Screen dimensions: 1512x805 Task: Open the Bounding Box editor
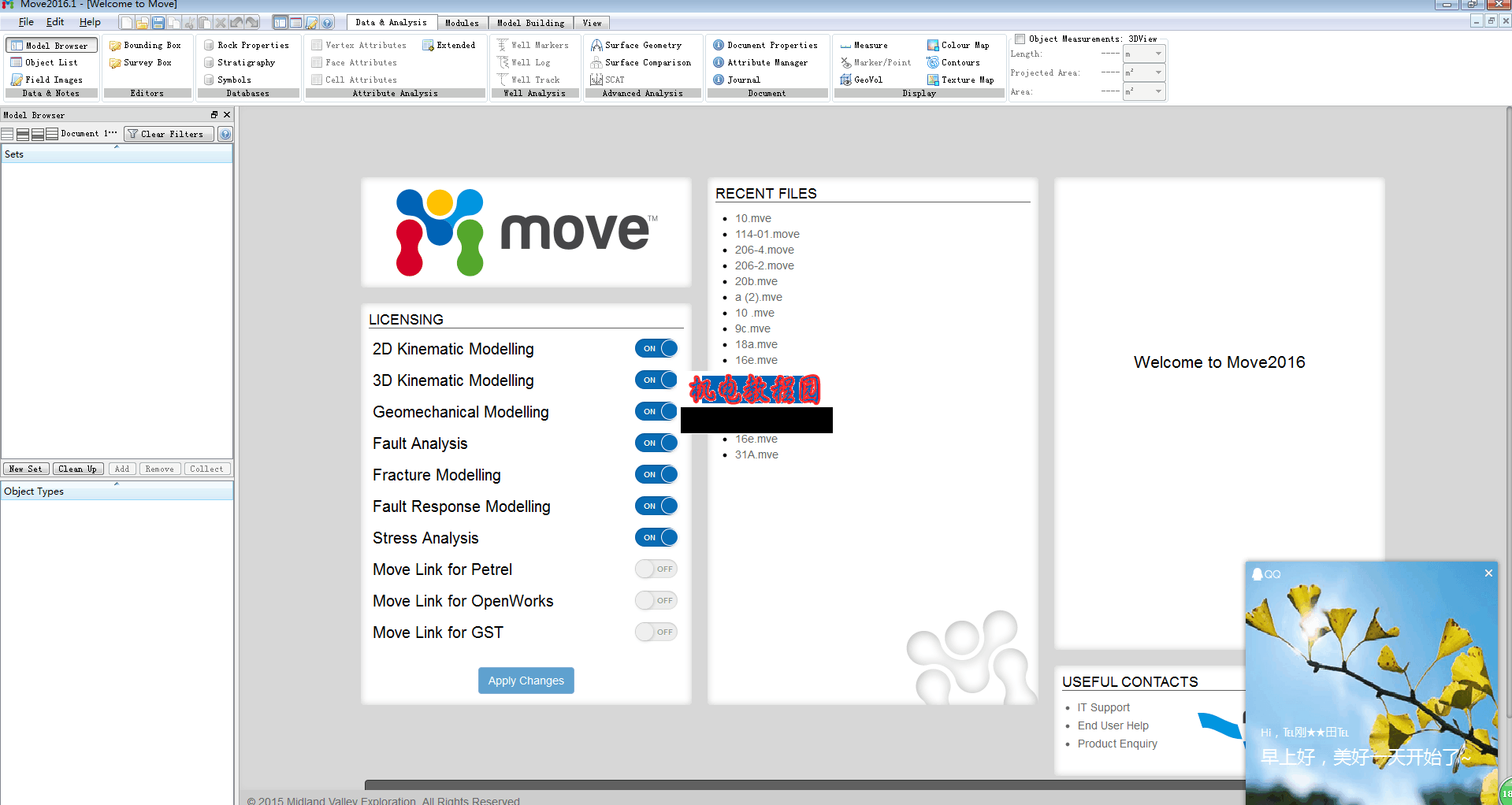coord(146,46)
